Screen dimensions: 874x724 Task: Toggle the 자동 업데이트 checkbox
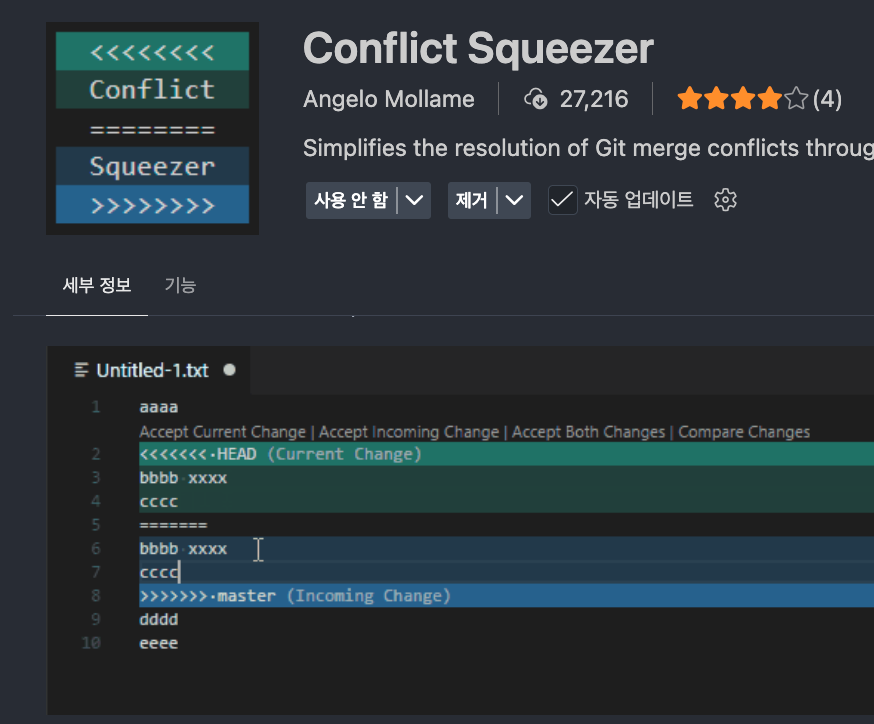tap(563, 200)
